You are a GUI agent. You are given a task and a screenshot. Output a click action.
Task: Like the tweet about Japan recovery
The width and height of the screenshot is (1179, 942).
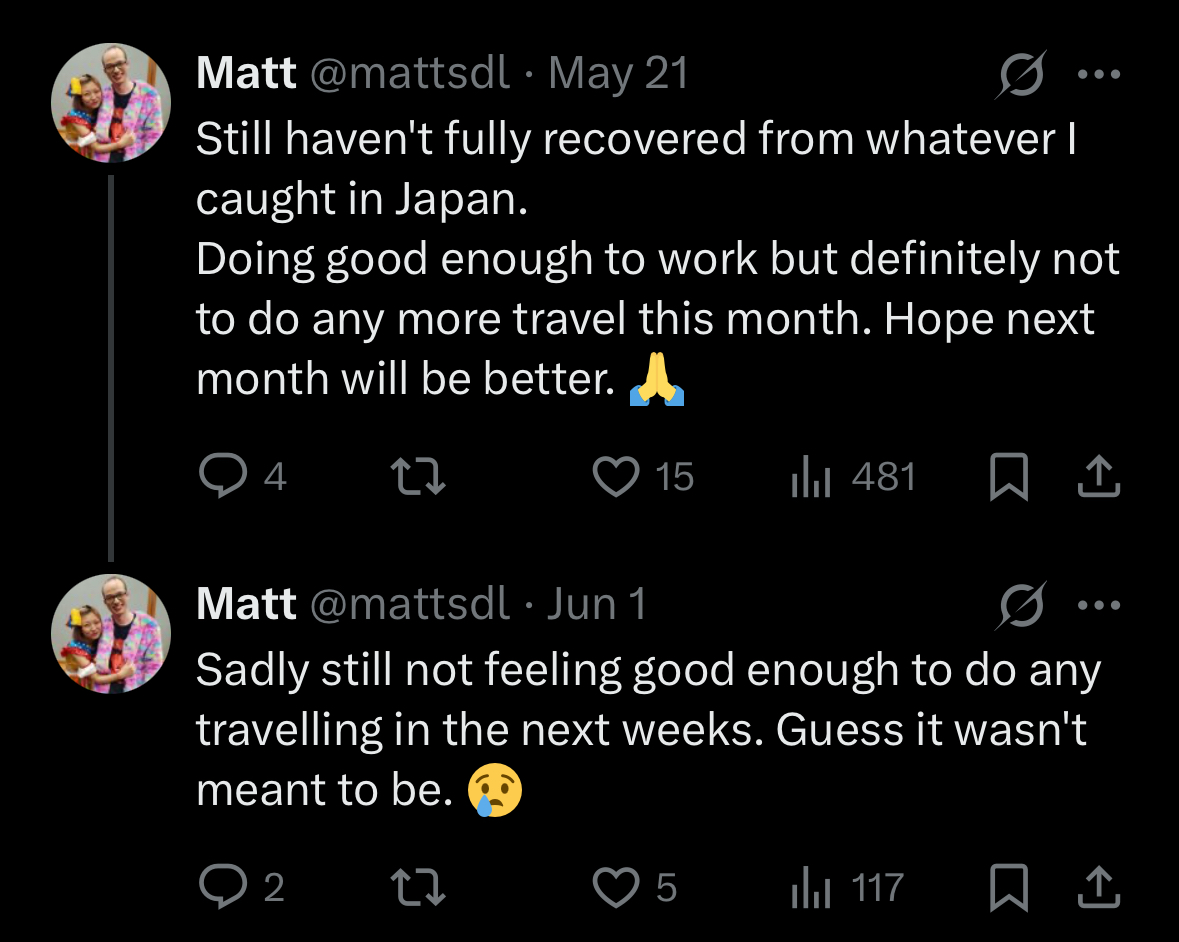(x=616, y=477)
